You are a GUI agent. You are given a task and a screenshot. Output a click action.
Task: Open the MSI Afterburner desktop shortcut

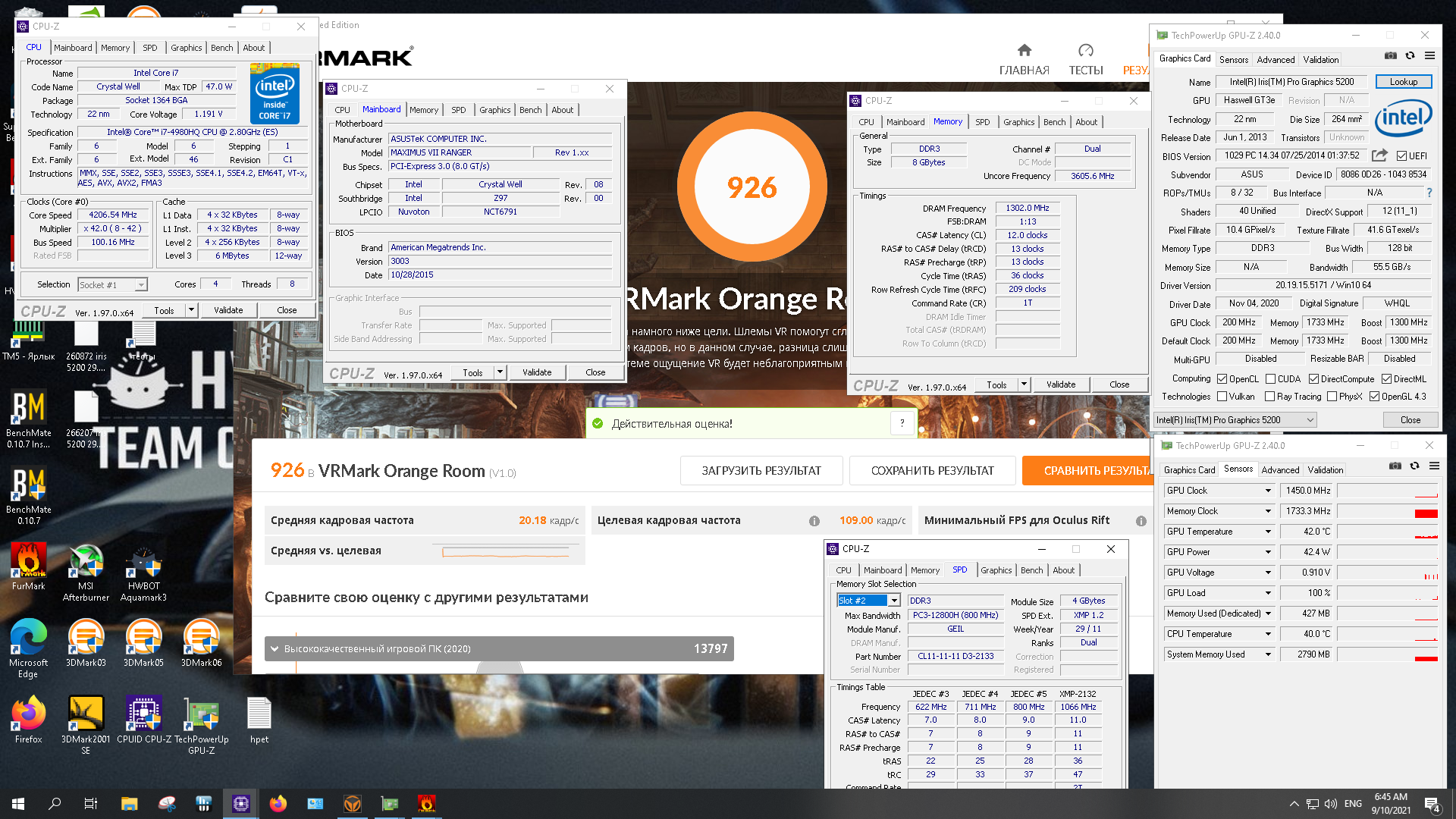tap(86, 573)
